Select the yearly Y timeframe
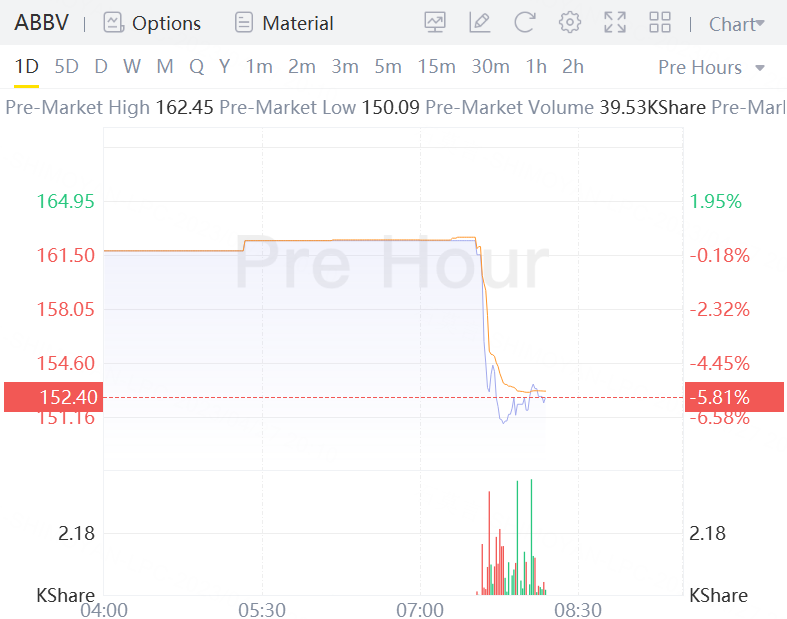The height and width of the screenshot is (619, 787). (224, 67)
